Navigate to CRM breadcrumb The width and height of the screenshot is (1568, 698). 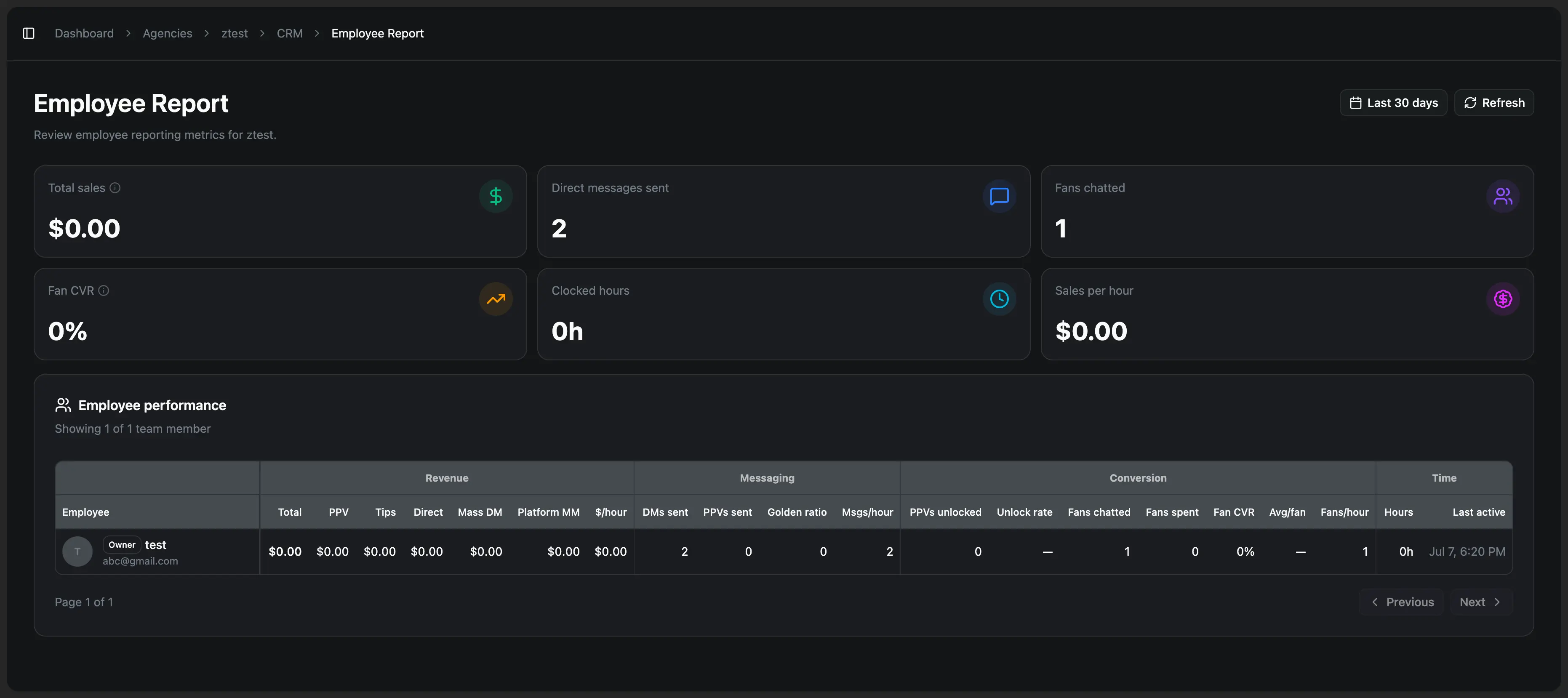point(290,34)
